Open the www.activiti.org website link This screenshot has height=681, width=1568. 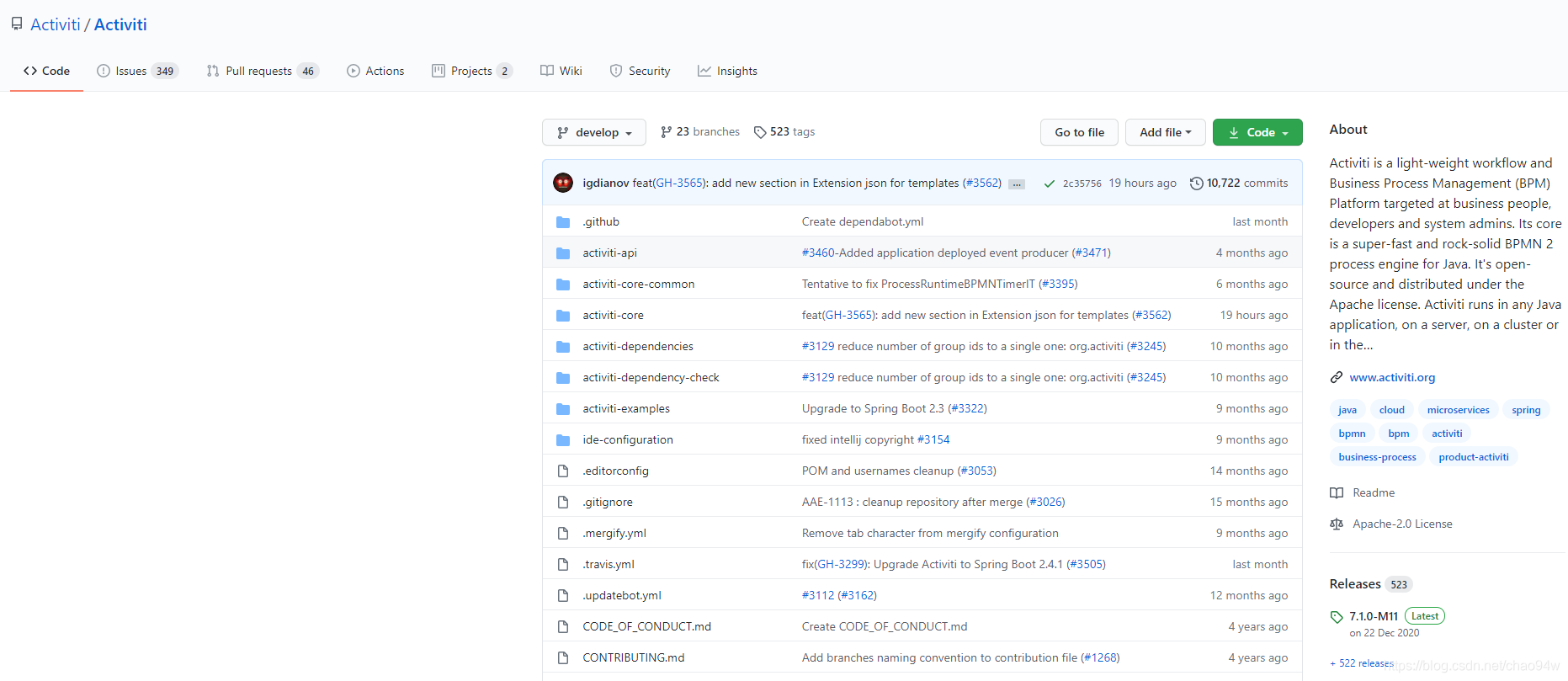pos(1392,377)
